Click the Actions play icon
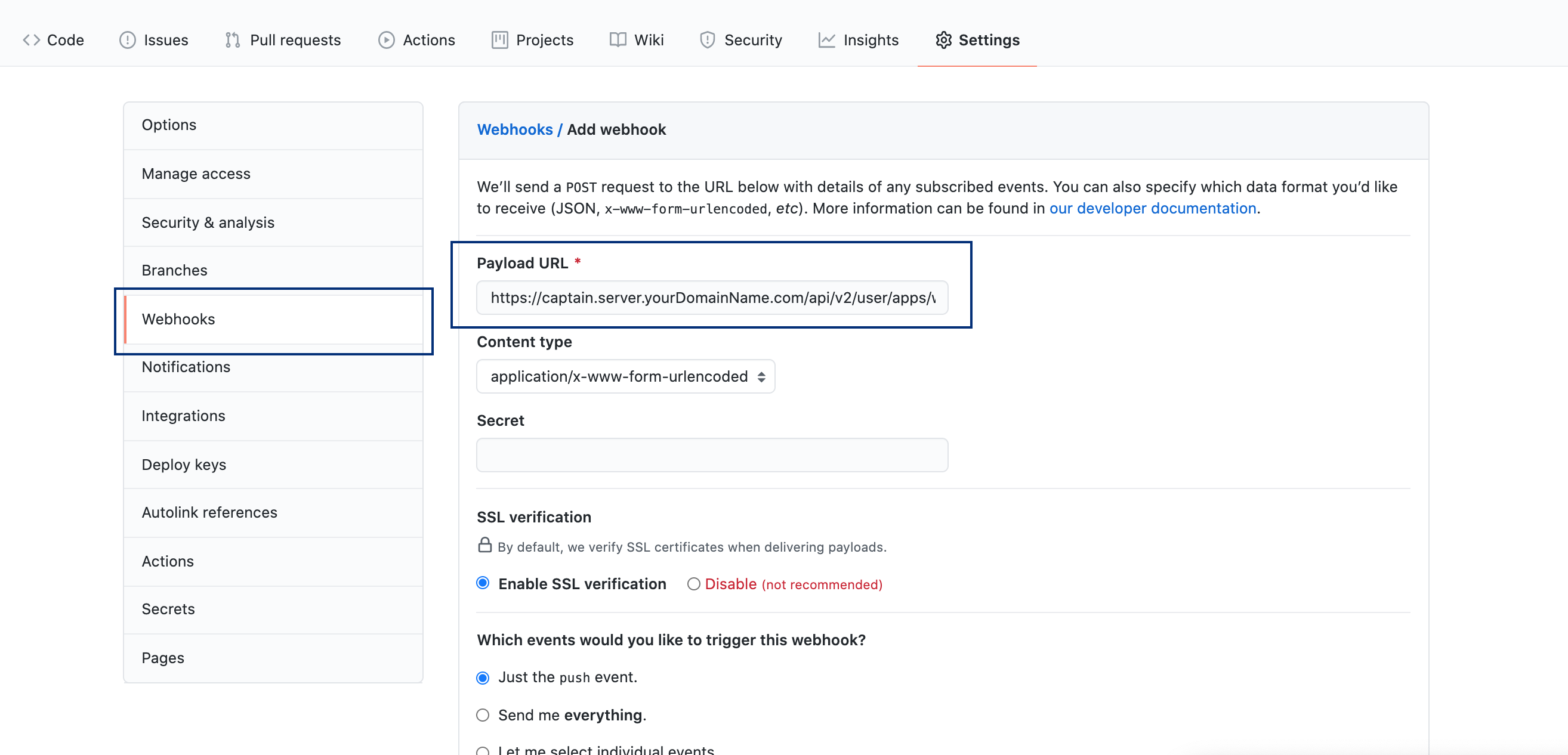 coord(386,40)
